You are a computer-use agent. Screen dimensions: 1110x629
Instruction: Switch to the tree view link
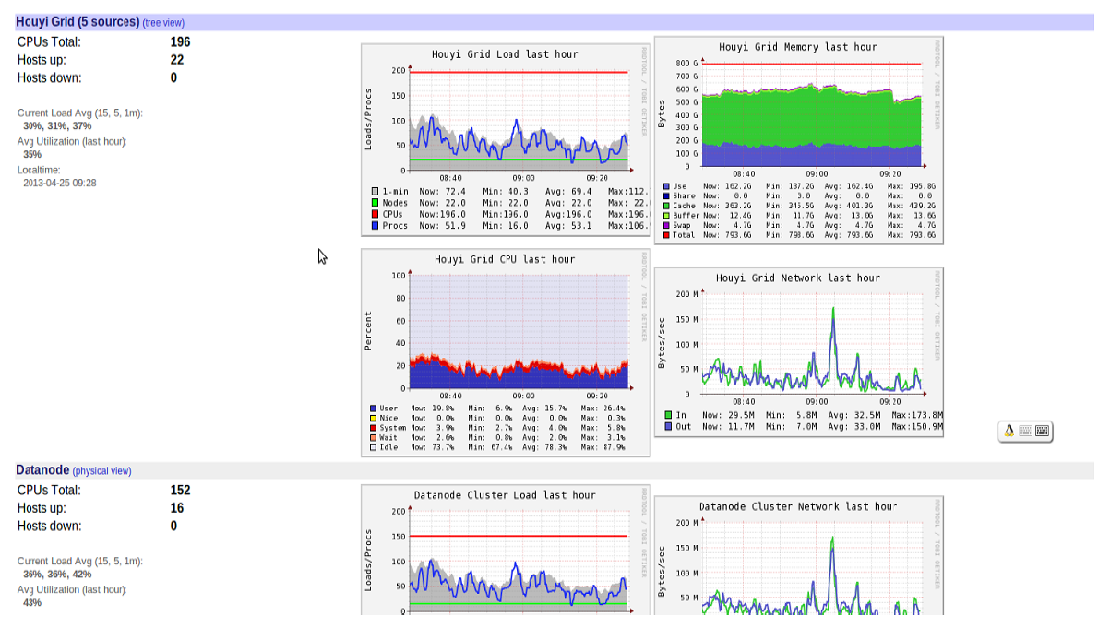[x=164, y=23]
